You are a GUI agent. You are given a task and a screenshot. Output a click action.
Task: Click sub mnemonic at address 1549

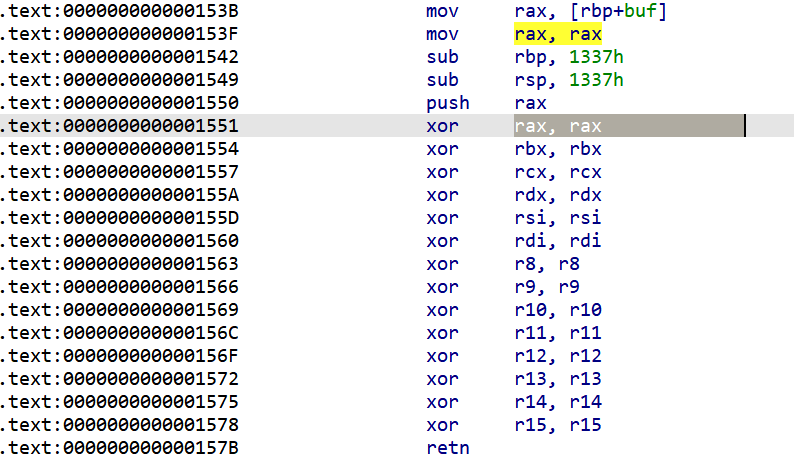pyautogui.click(x=442, y=80)
